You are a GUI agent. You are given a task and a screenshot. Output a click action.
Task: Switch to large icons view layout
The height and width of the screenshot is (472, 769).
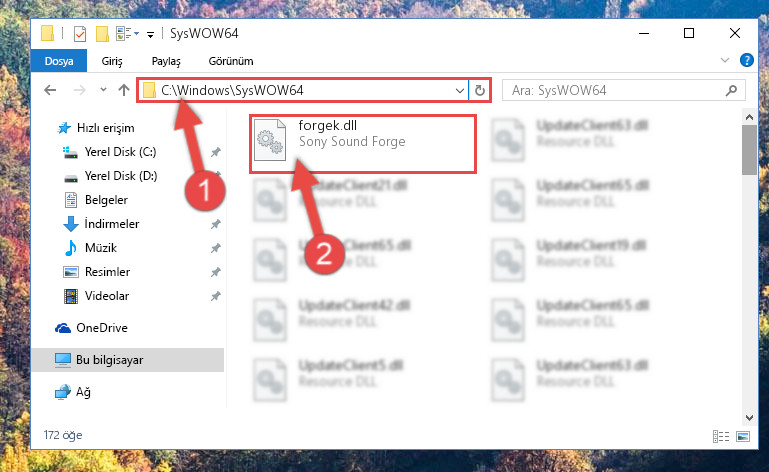[743, 436]
